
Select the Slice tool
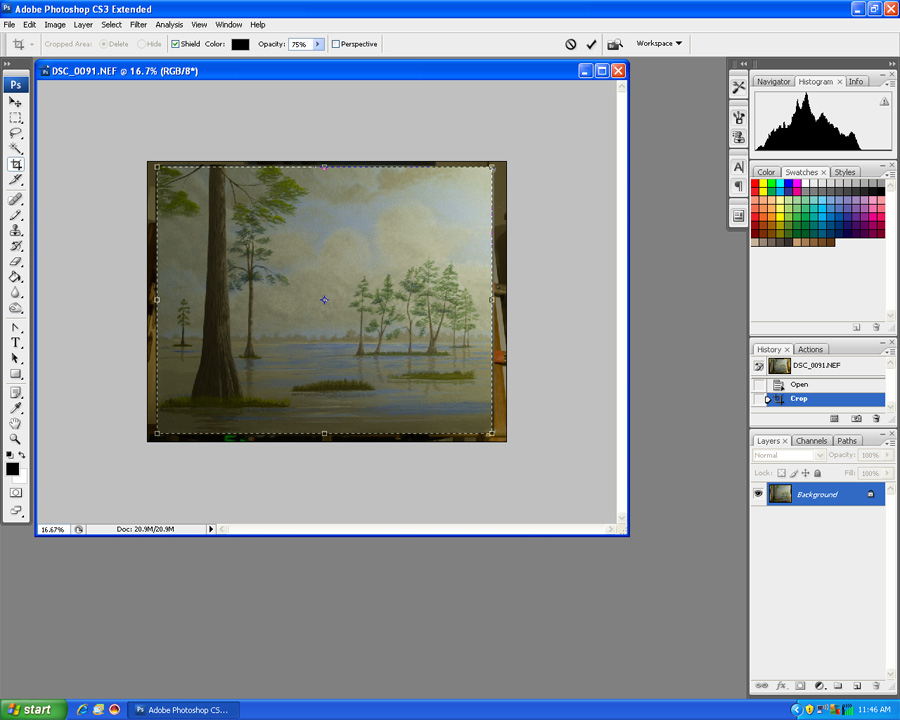15,180
